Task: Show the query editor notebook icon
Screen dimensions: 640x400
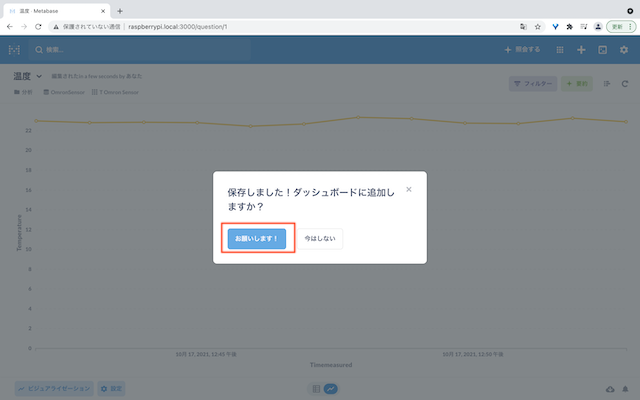Action: 607,84
